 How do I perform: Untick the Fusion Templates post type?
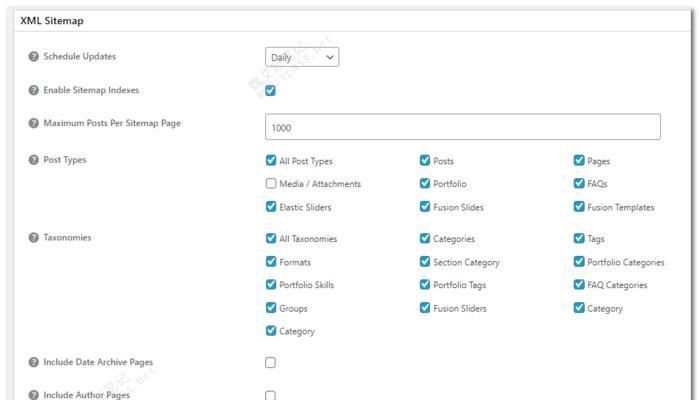pyautogui.click(x=579, y=207)
